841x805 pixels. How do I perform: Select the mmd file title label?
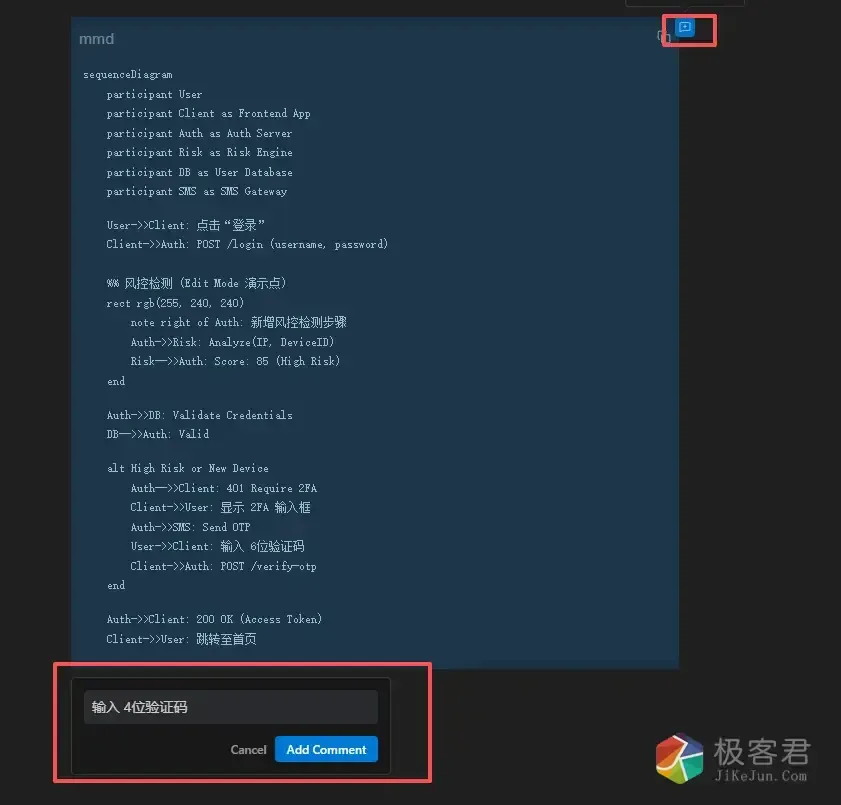(x=96, y=39)
